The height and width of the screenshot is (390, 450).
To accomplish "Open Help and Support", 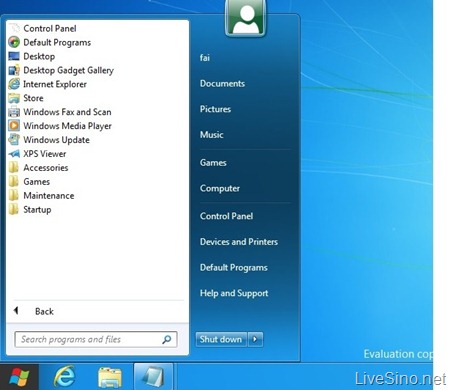I will [x=234, y=293].
